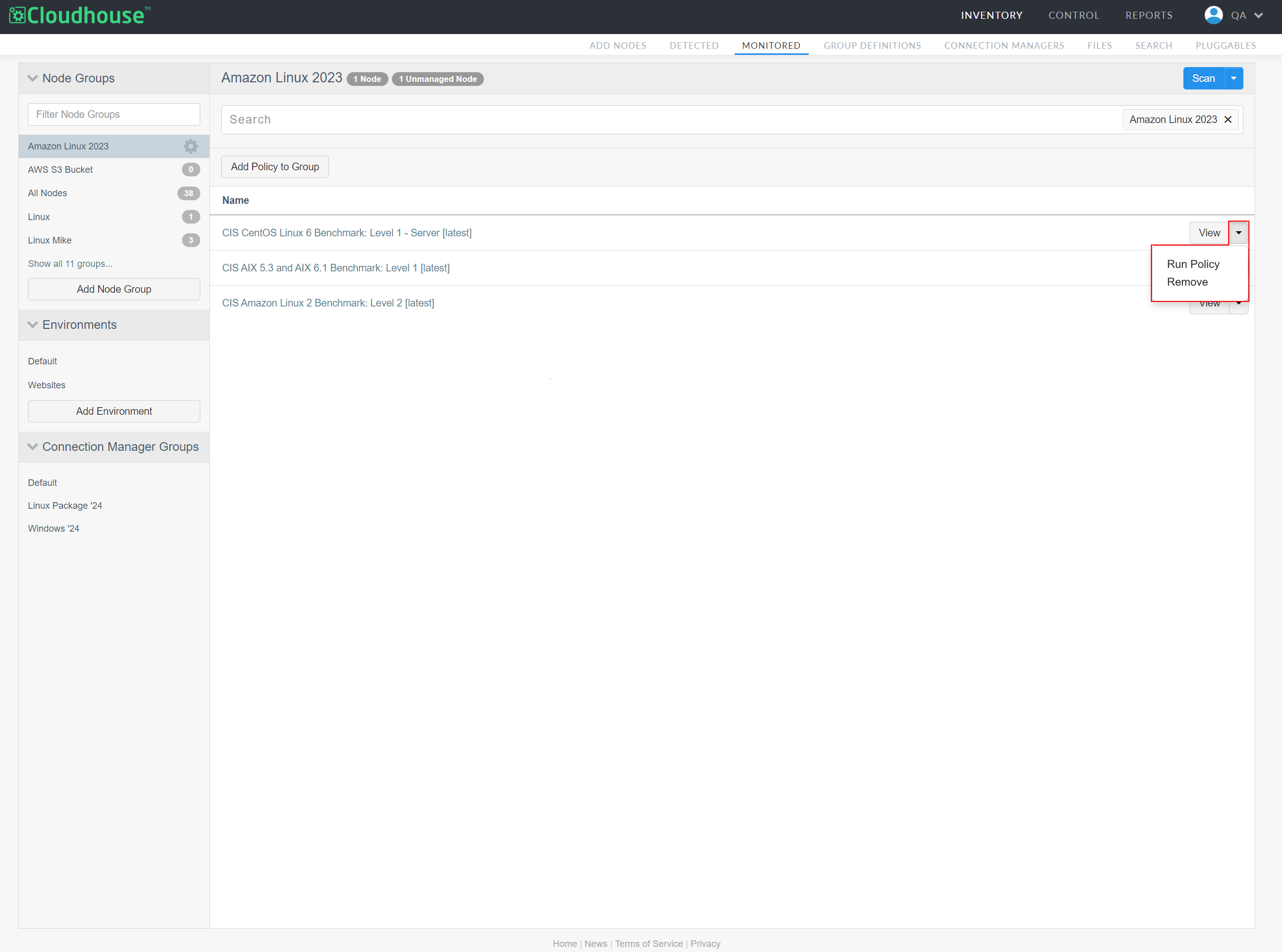
Task: Open CIS CentOS Linux 6 Benchmark link
Action: [x=347, y=233]
